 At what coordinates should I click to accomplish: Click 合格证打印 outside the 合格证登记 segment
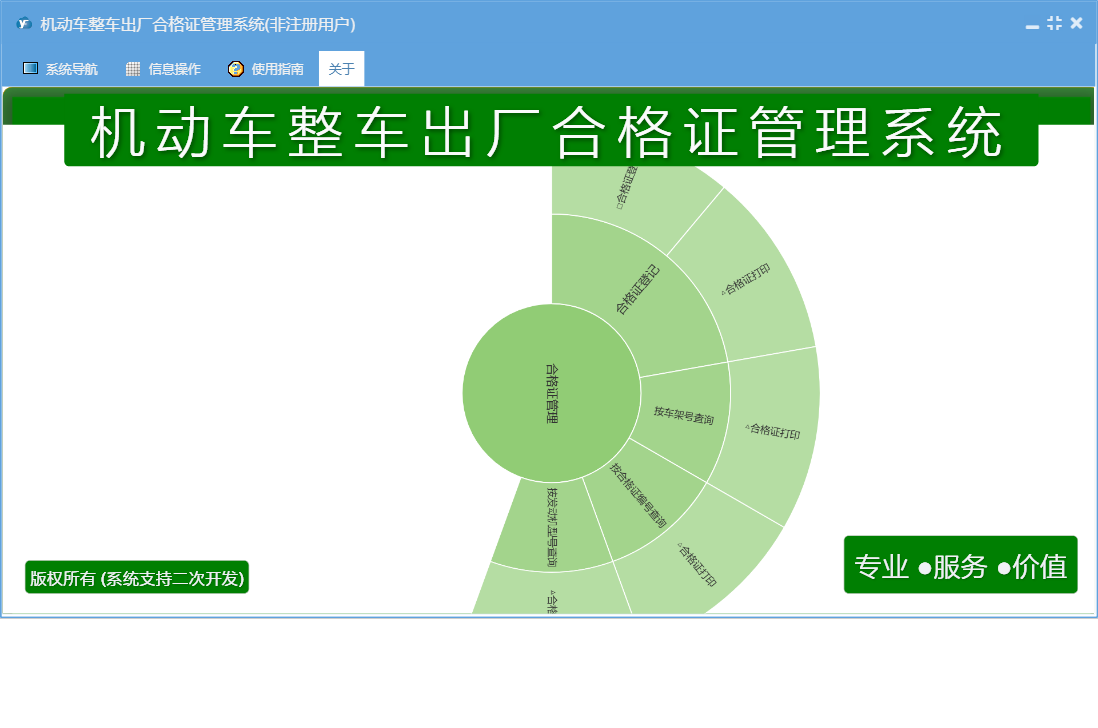coord(745,280)
